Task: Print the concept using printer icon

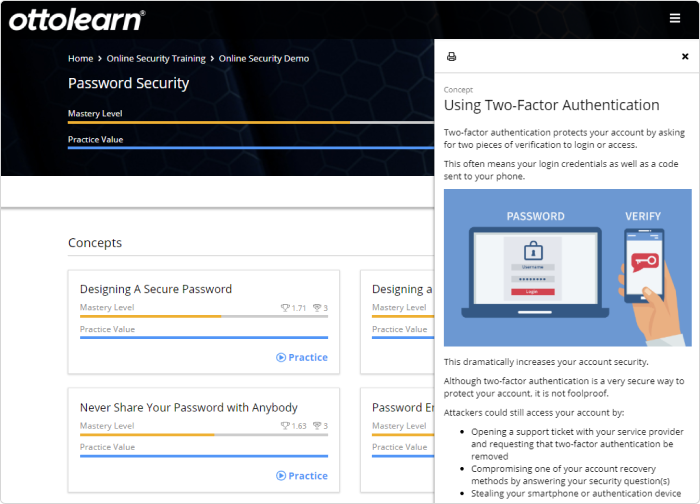Action: click(451, 57)
